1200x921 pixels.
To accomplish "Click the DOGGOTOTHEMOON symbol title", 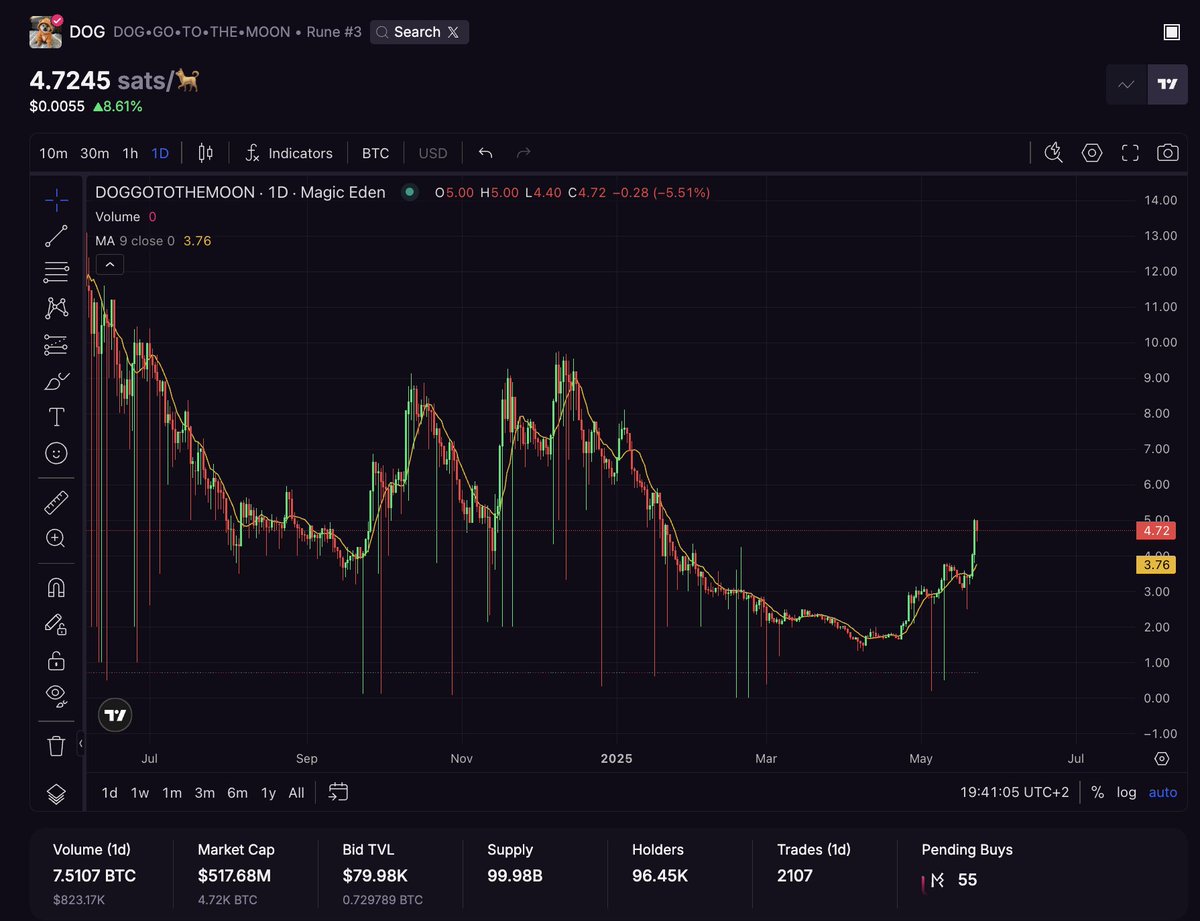I will 240,193.
